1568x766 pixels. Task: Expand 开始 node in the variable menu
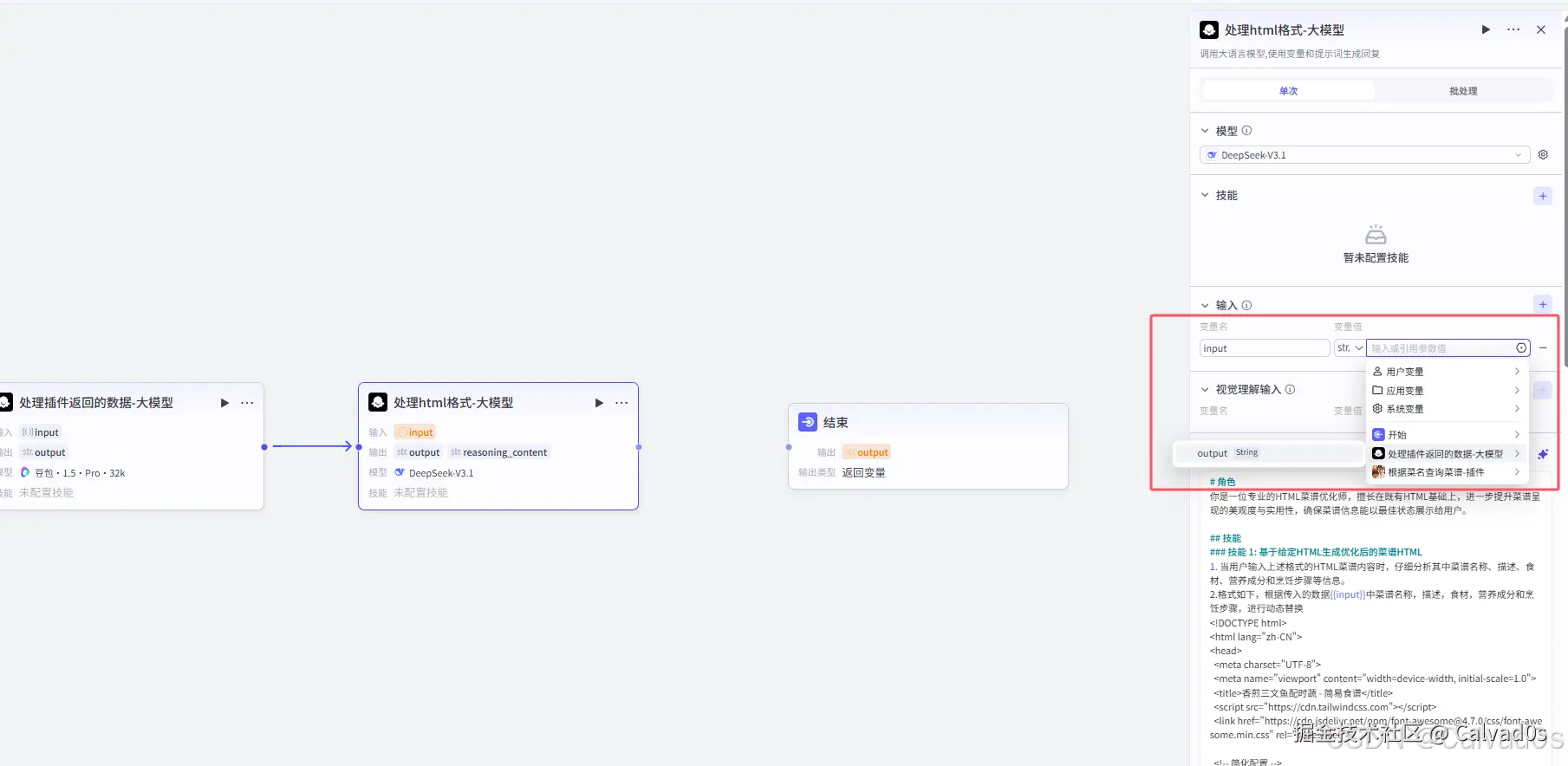pos(1446,435)
